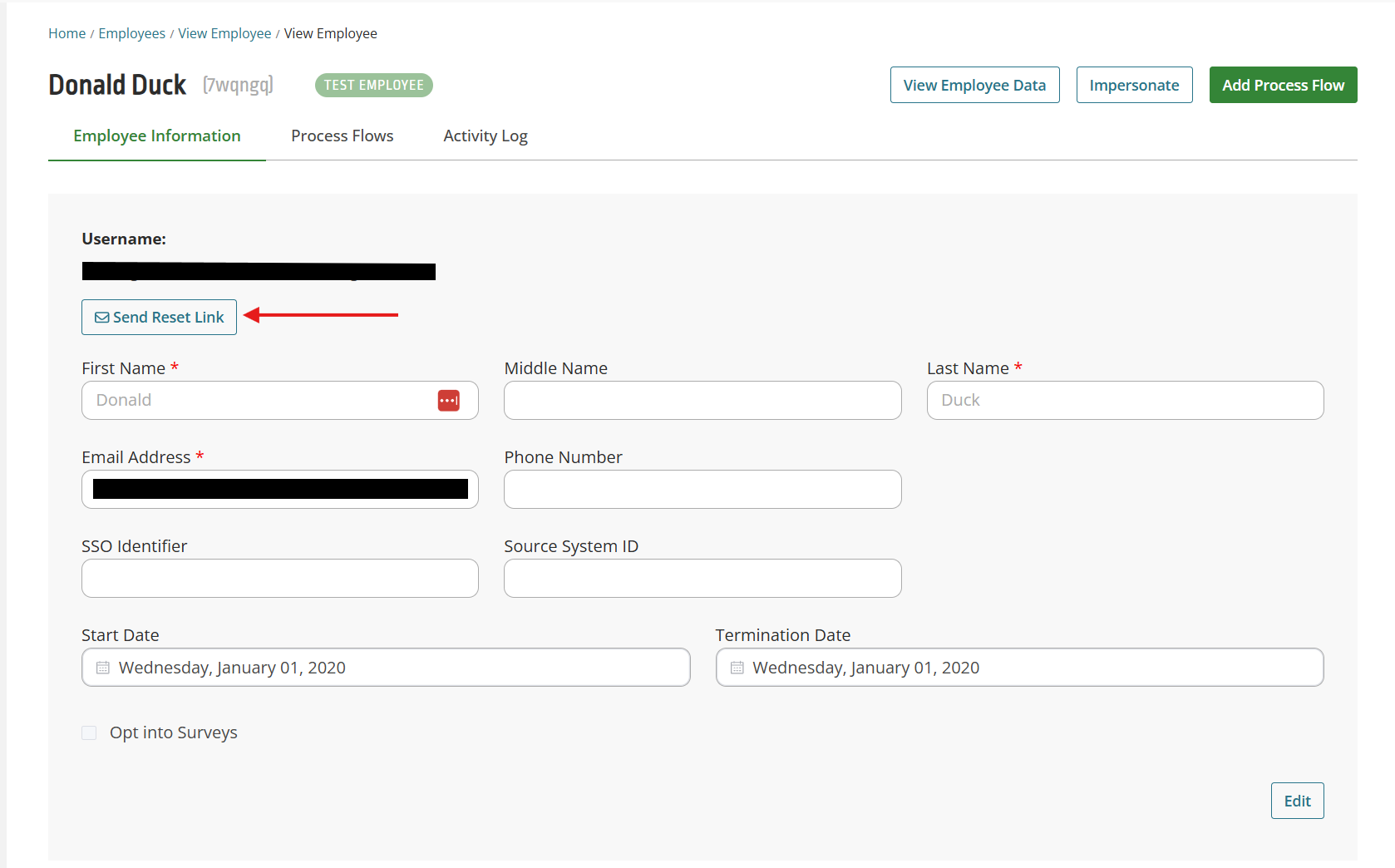Click the employee code 7wqngq
The width and height of the screenshot is (1395, 868).
pyautogui.click(x=238, y=85)
